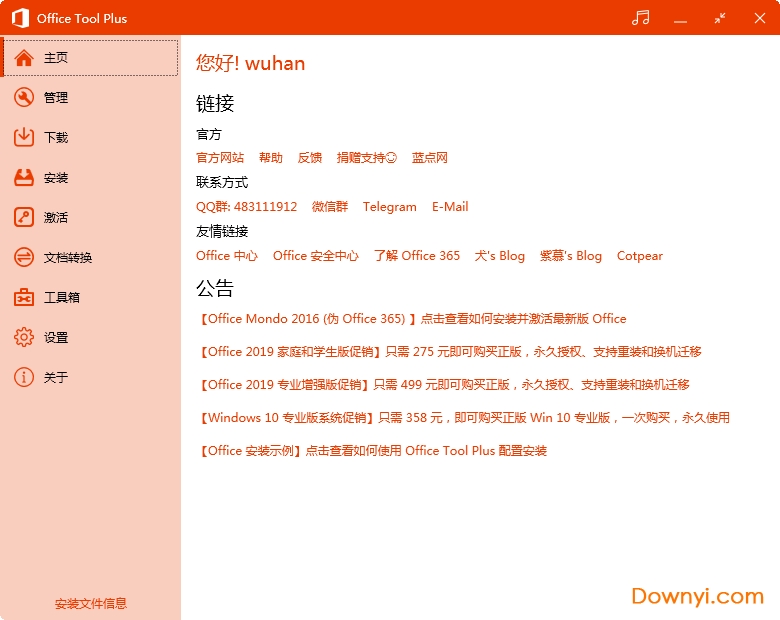This screenshot has height=620, width=780.
Task: Click the Cotpear friend link
Action: click(640, 256)
